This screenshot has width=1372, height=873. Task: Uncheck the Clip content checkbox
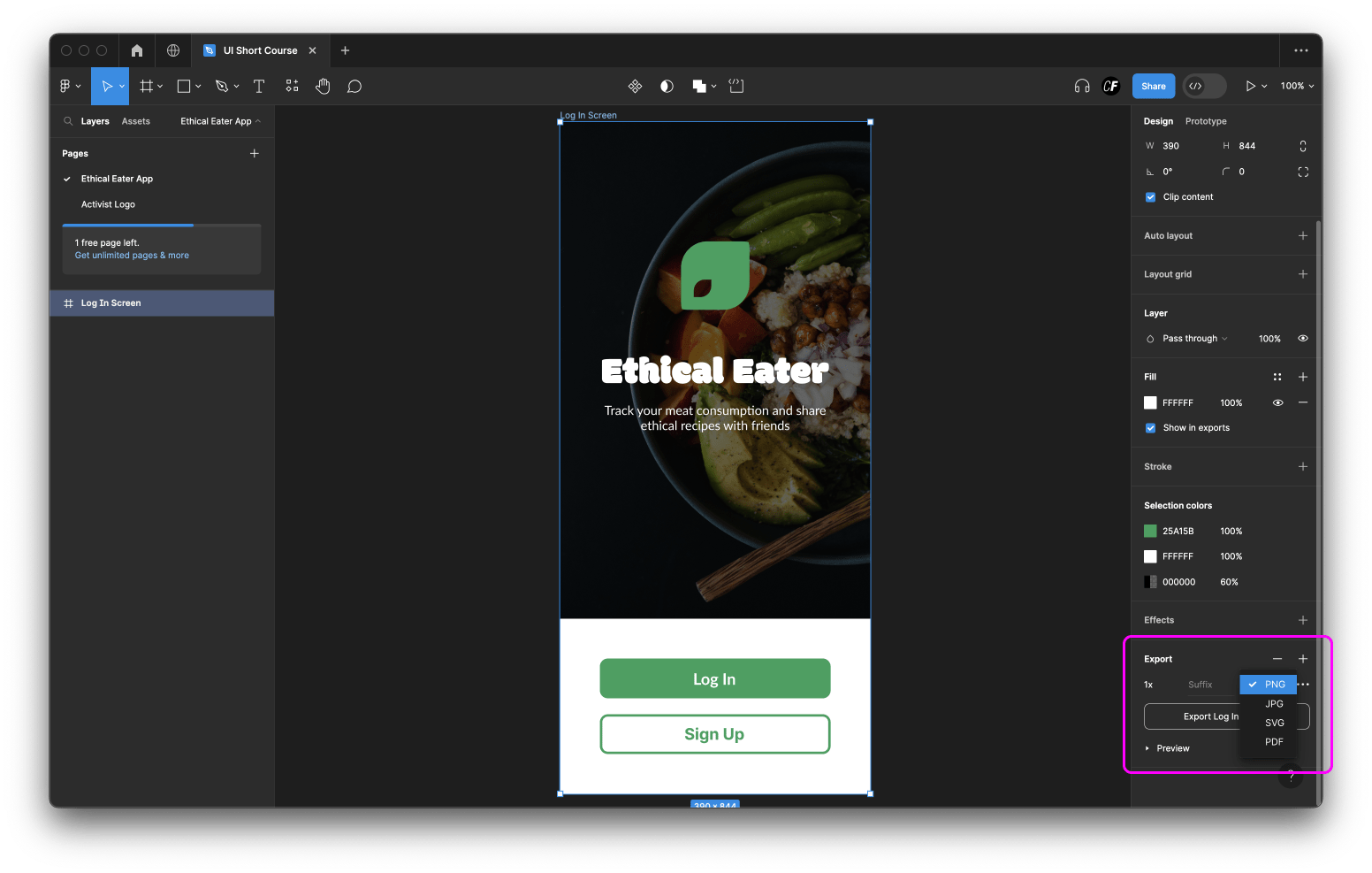point(1150,197)
